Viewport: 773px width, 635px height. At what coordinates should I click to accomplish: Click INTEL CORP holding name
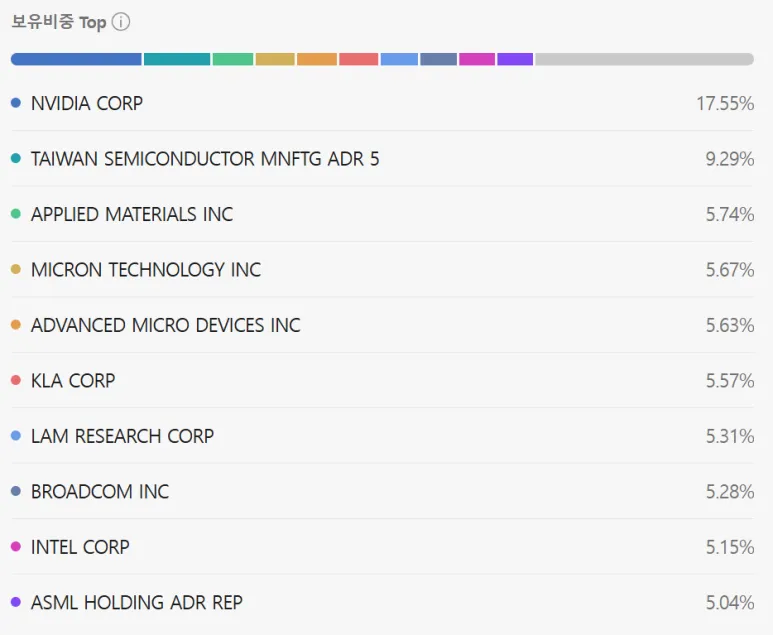pyautogui.click(x=80, y=547)
